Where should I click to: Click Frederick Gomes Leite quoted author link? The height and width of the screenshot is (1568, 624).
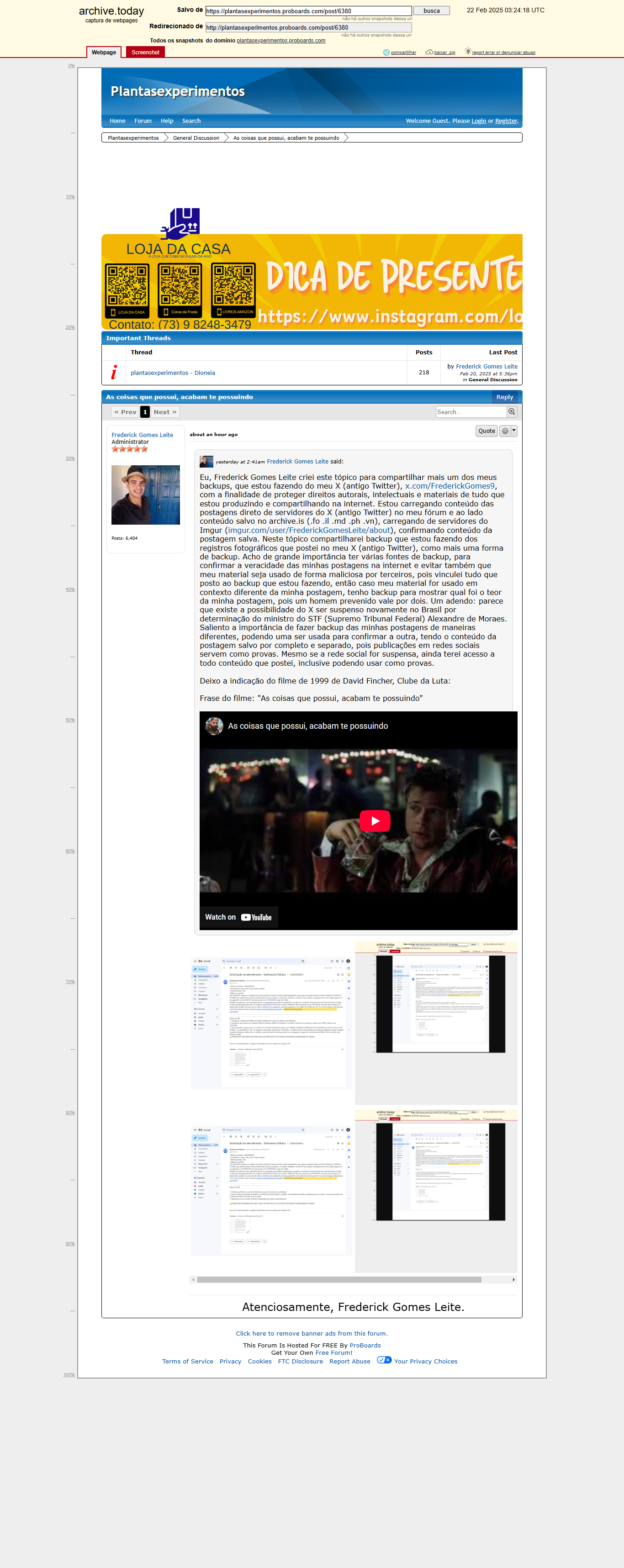click(x=298, y=461)
